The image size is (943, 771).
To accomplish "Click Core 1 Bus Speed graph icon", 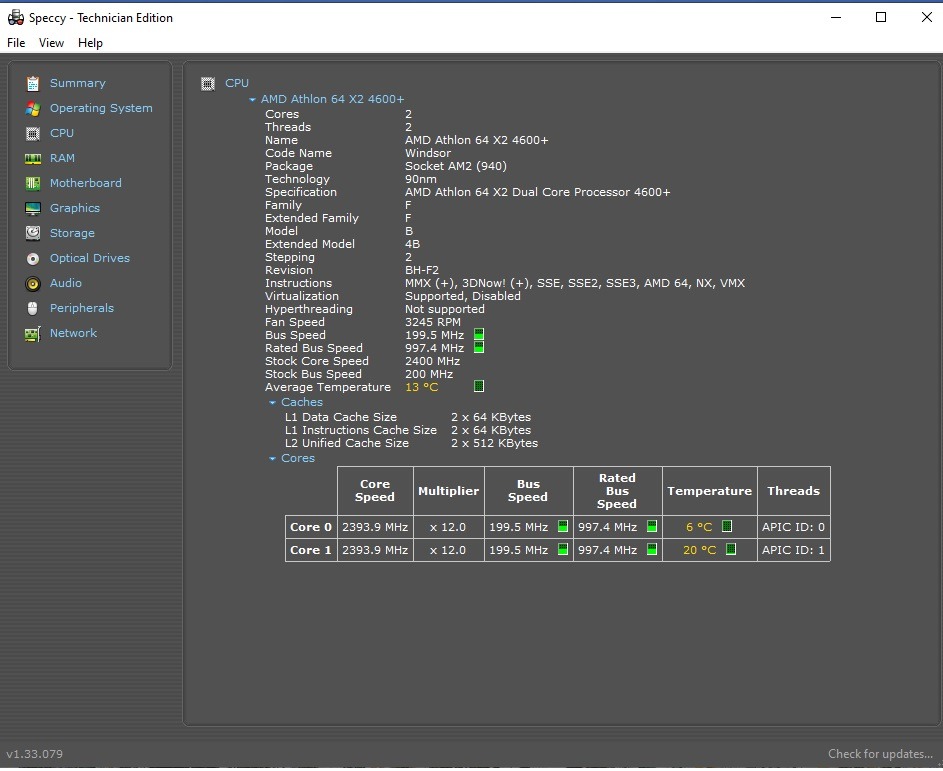I will coord(563,549).
